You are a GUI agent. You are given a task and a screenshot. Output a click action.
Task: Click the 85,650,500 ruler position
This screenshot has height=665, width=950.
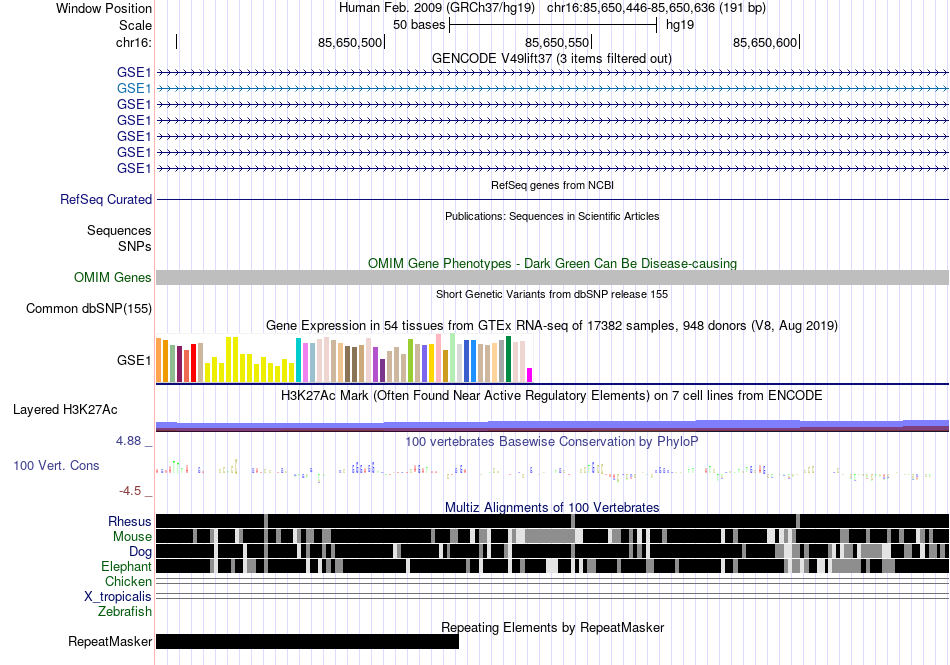tap(350, 42)
